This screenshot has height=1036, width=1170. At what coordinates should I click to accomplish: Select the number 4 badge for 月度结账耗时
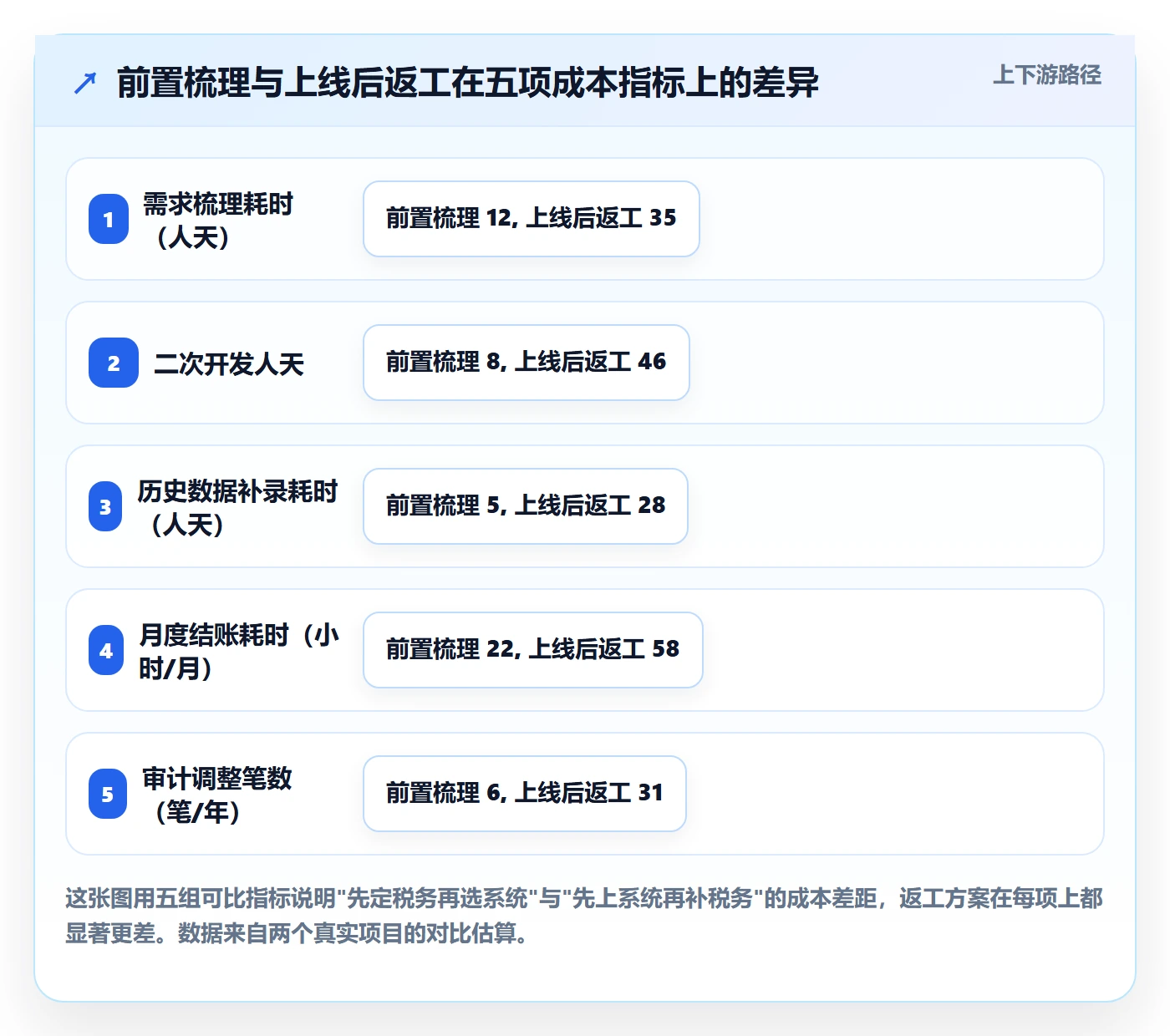[106, 650]
